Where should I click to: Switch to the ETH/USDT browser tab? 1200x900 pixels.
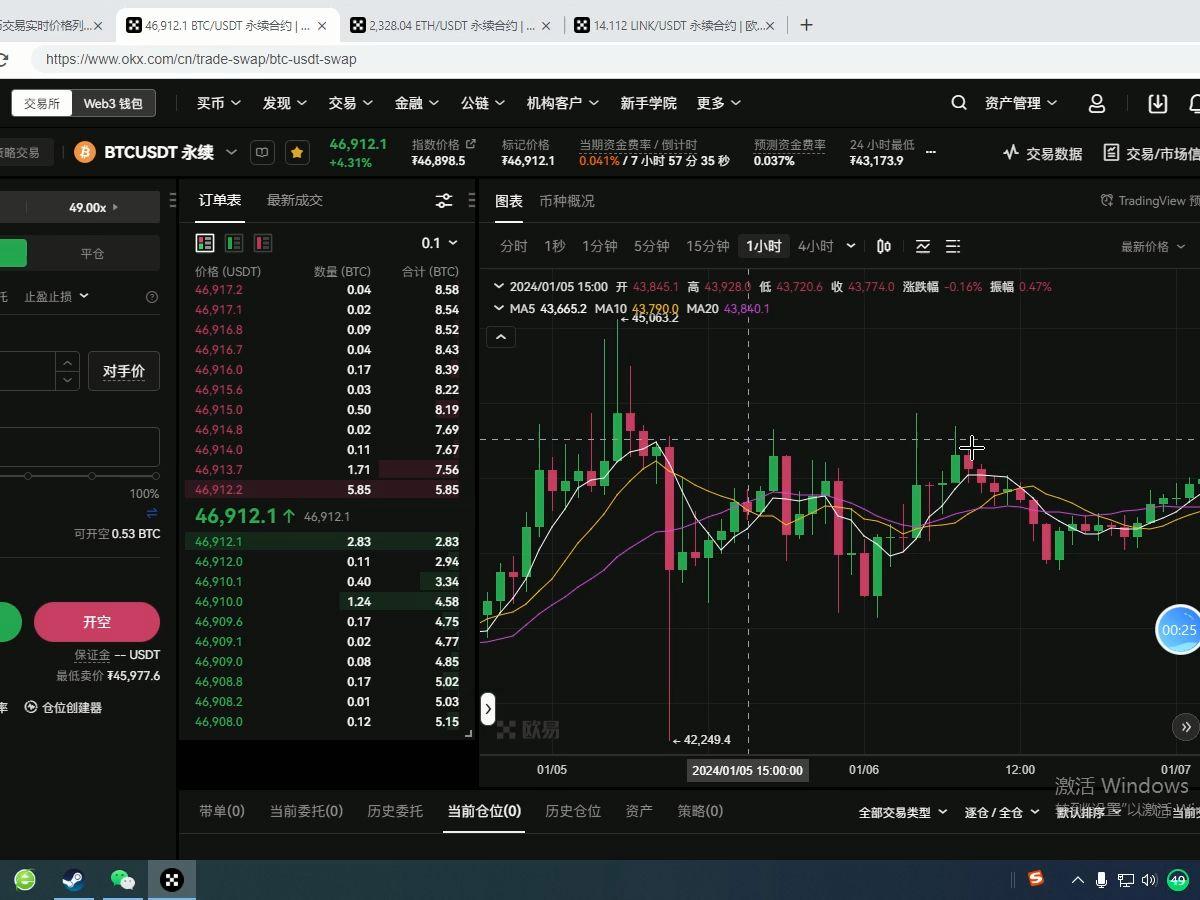point(451,25)
